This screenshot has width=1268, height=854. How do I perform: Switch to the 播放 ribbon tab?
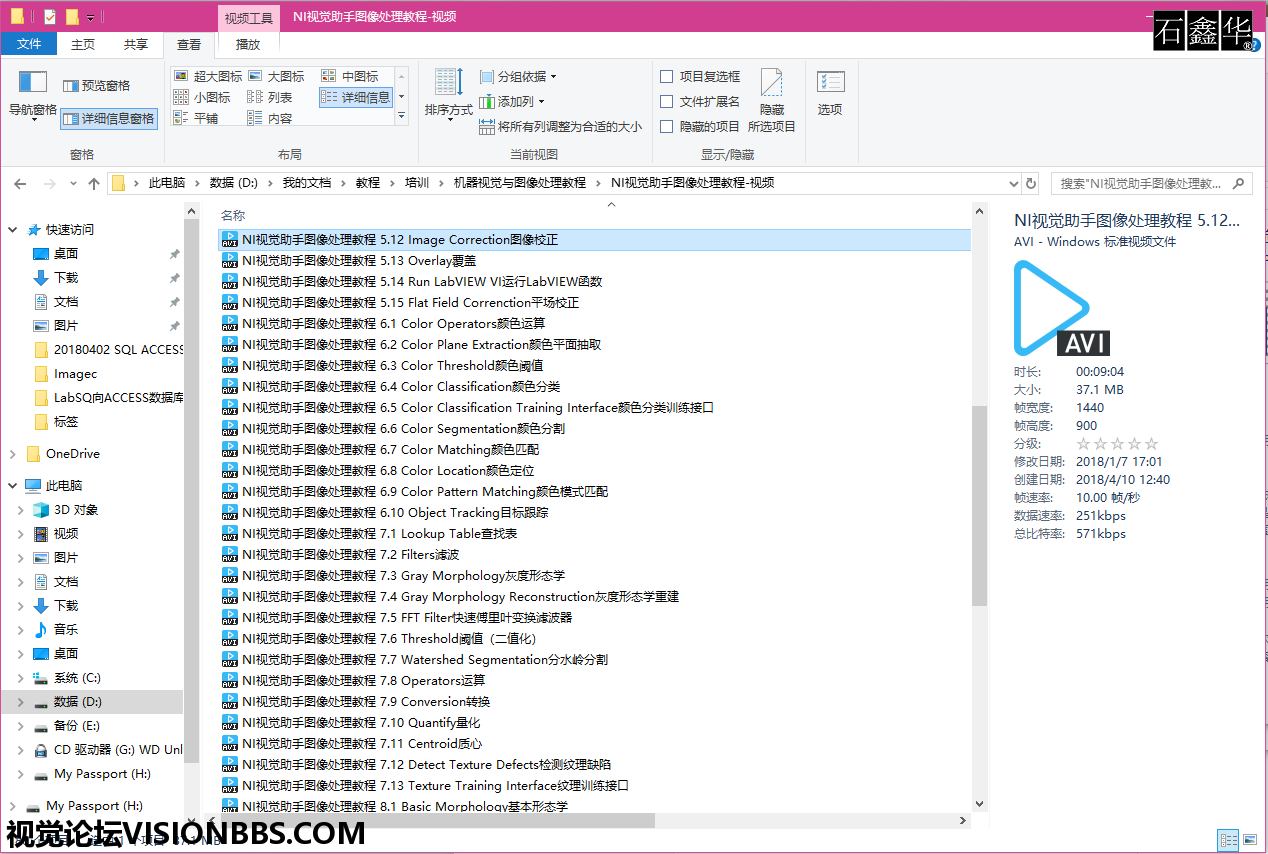pyautogui.click(x=247, y=44)
